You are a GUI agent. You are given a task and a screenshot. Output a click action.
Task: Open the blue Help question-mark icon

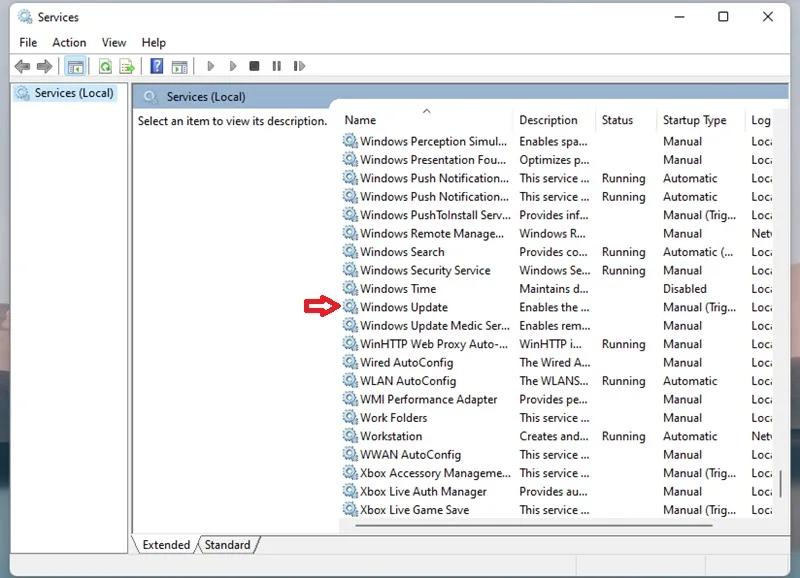coord(157,66)
